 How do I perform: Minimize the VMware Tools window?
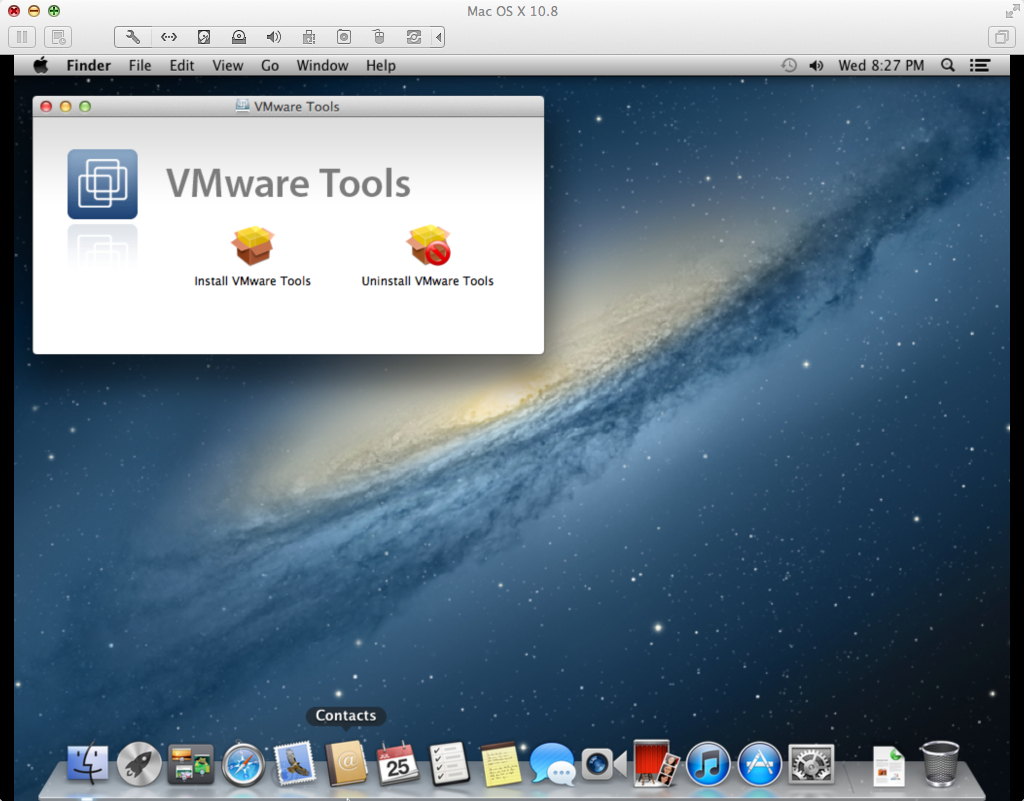(65, 106)
